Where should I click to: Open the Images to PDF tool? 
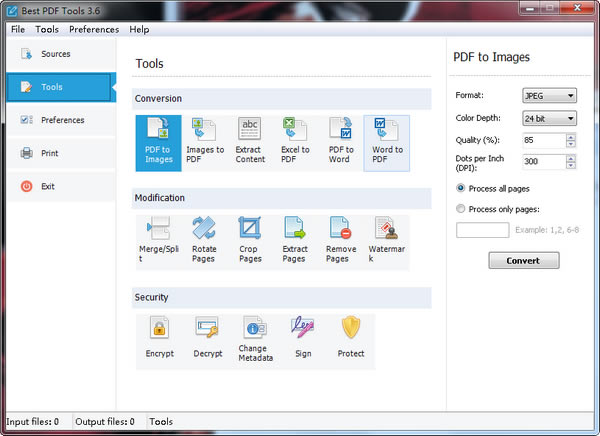[204, 142]
